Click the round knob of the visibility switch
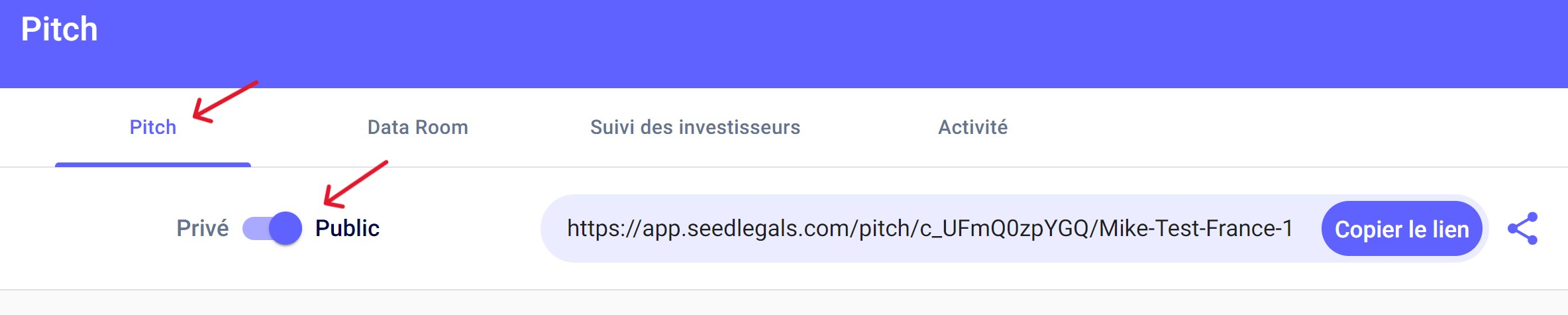 click(286, 228)
